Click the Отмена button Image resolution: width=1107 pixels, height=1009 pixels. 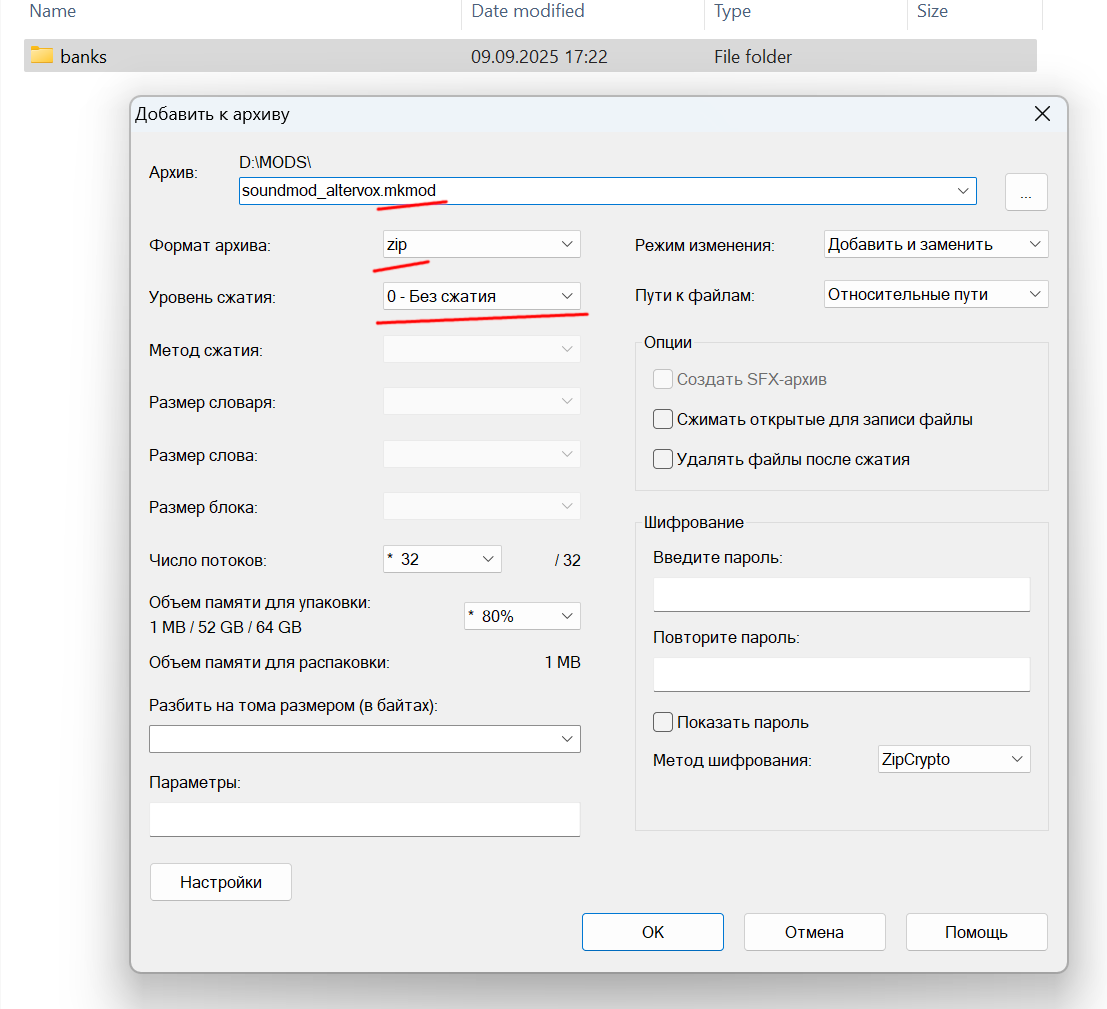(814, 932)
